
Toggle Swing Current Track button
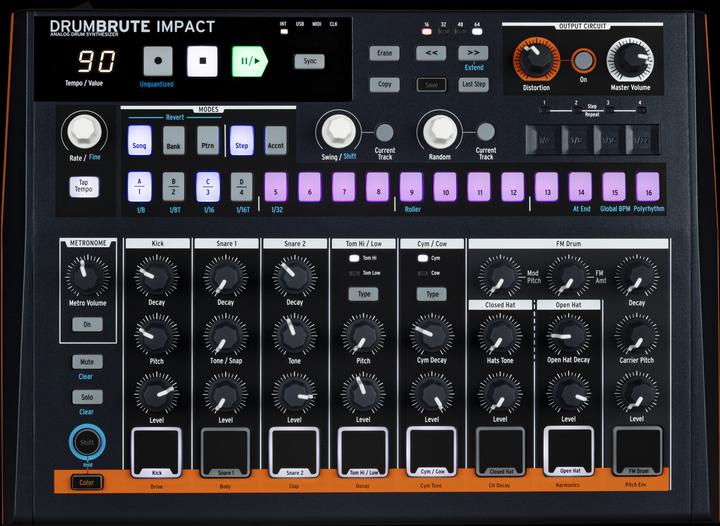coord(385,133)
